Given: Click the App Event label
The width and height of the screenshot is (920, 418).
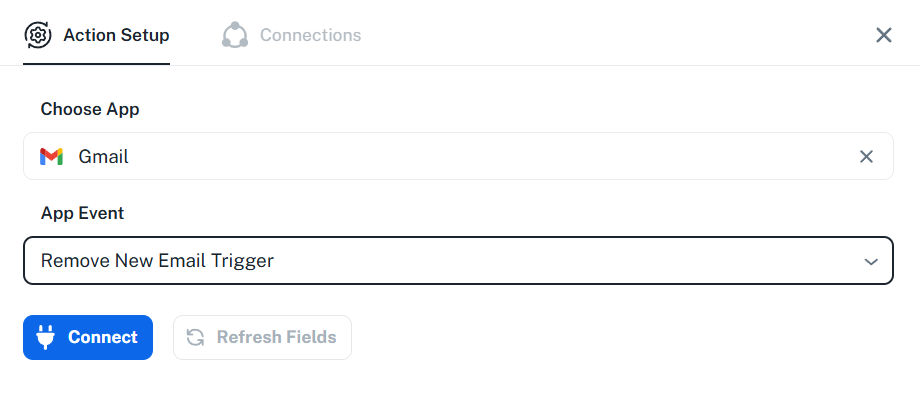Looking at the screenshot, I should point(82,213).
